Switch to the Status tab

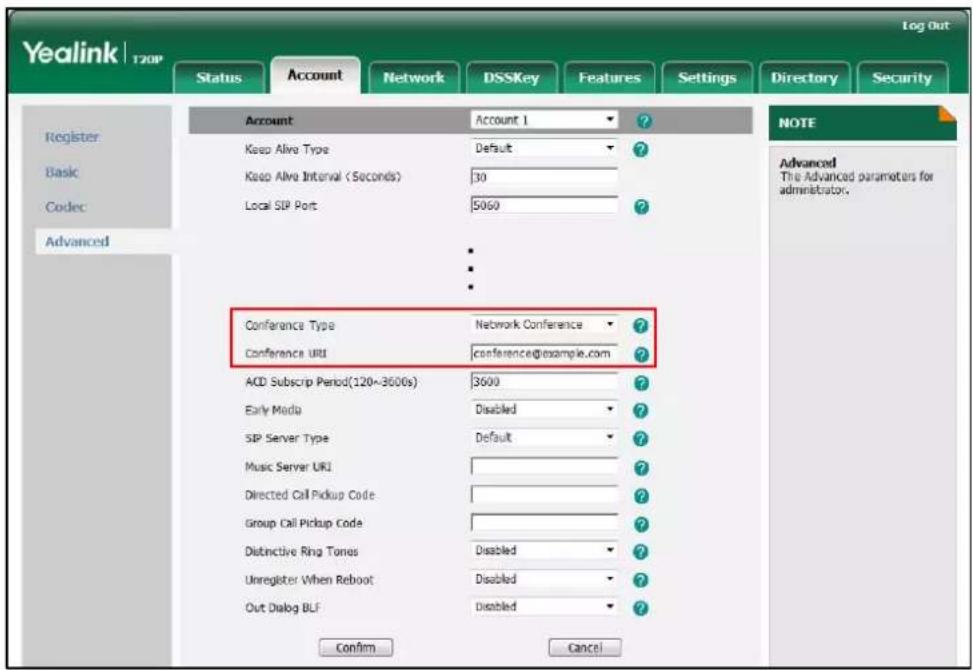[218, 78]
